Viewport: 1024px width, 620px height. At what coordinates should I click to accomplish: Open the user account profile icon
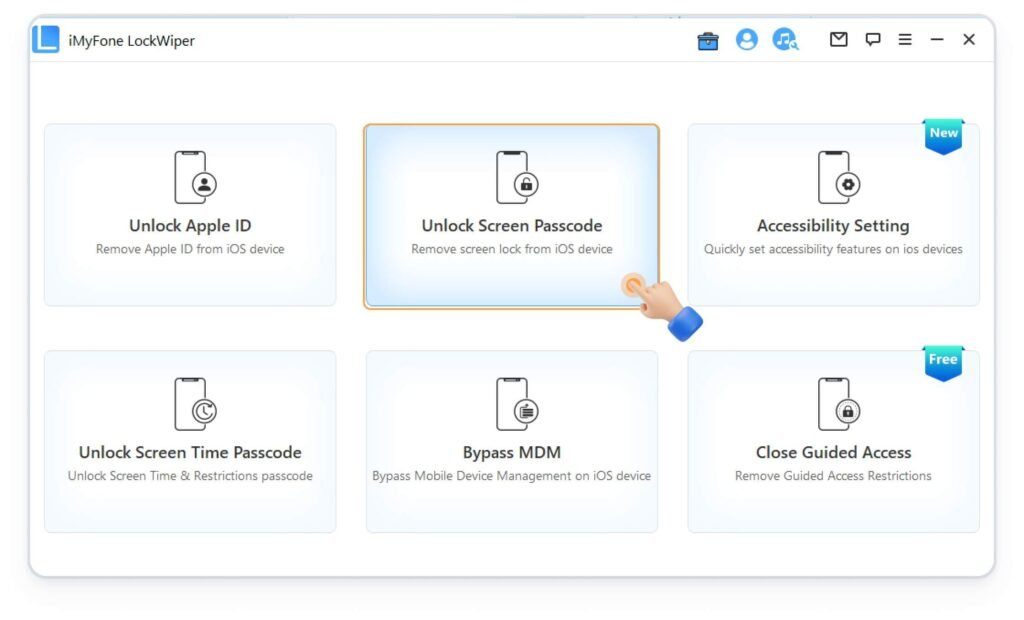746,40
